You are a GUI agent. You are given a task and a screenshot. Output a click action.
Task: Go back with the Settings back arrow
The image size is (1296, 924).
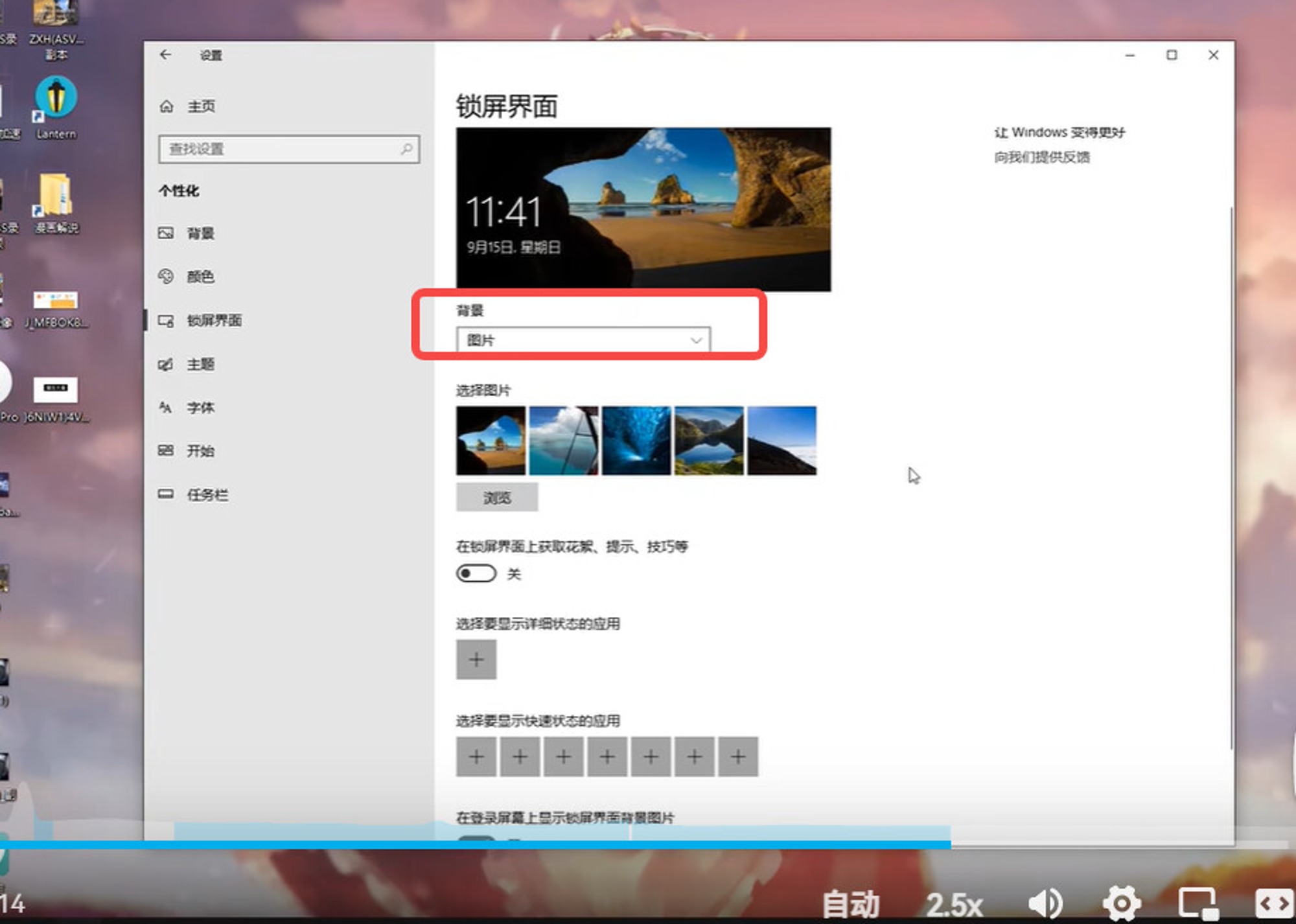[166, 55]
